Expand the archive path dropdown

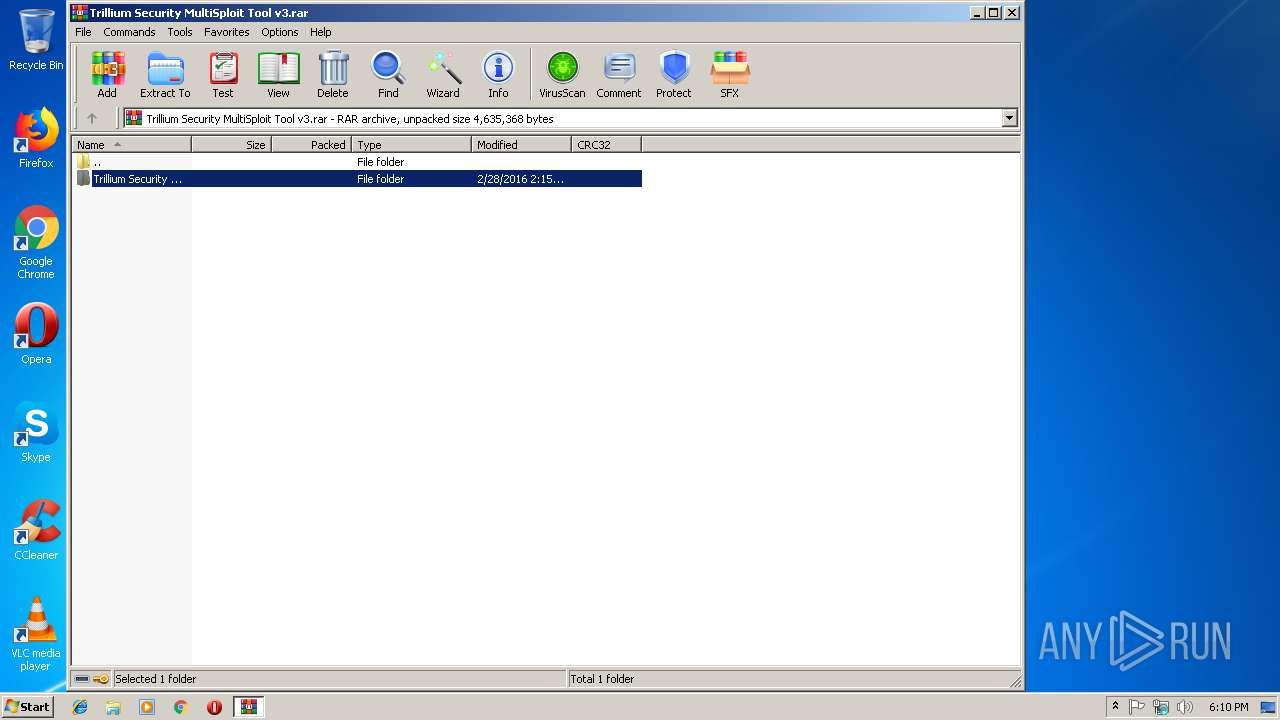pos(1009,118)
